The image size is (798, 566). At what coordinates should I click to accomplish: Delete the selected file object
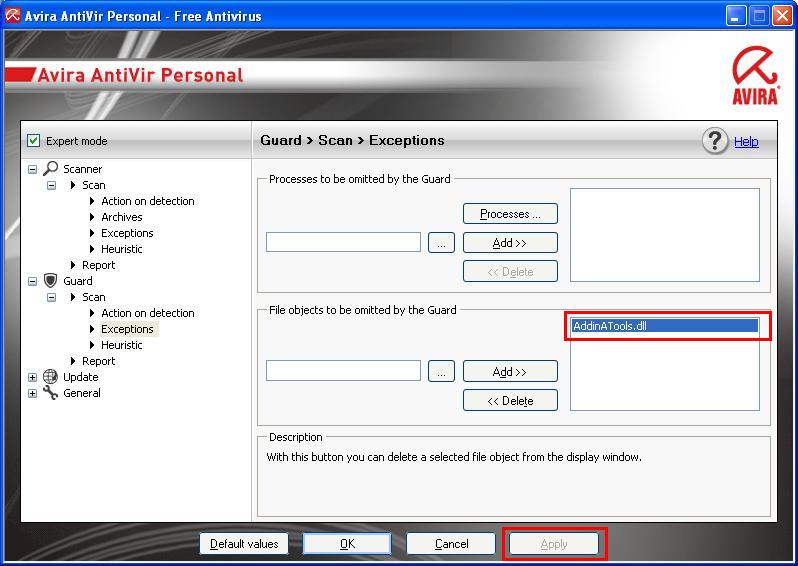[x=510, y=401]
